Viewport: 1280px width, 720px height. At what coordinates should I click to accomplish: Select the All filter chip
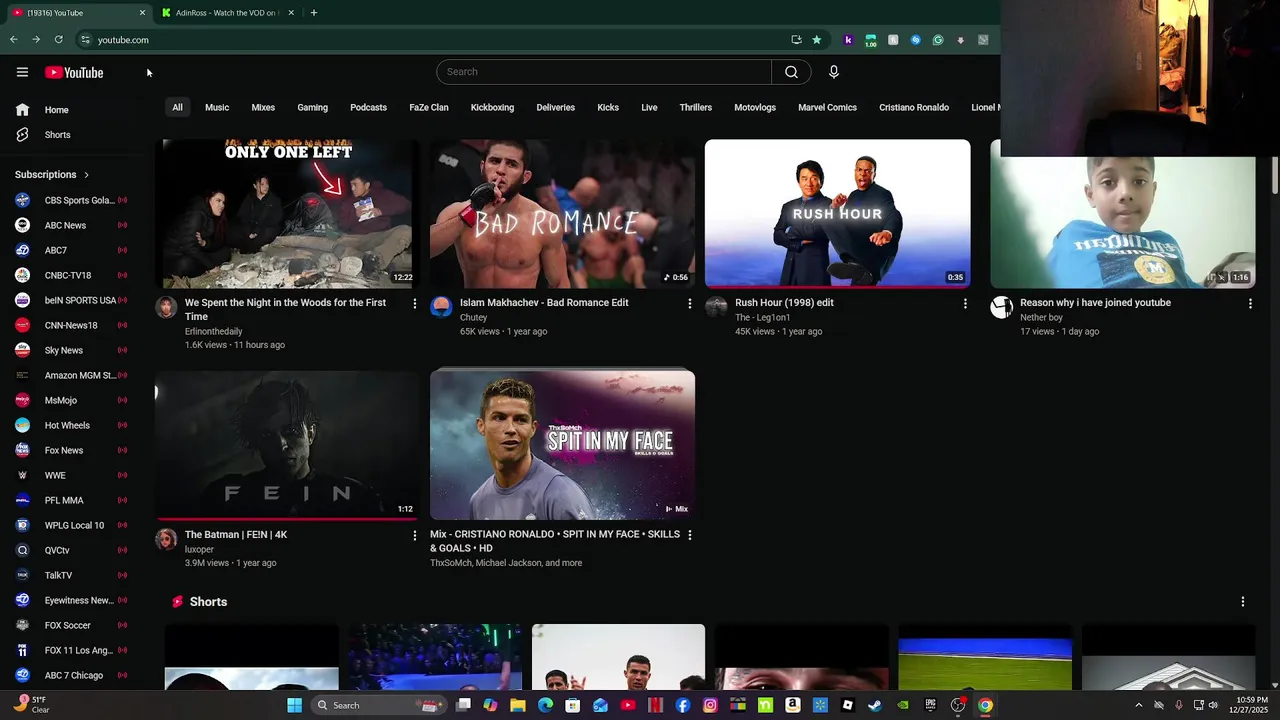(x=177, y=107)
